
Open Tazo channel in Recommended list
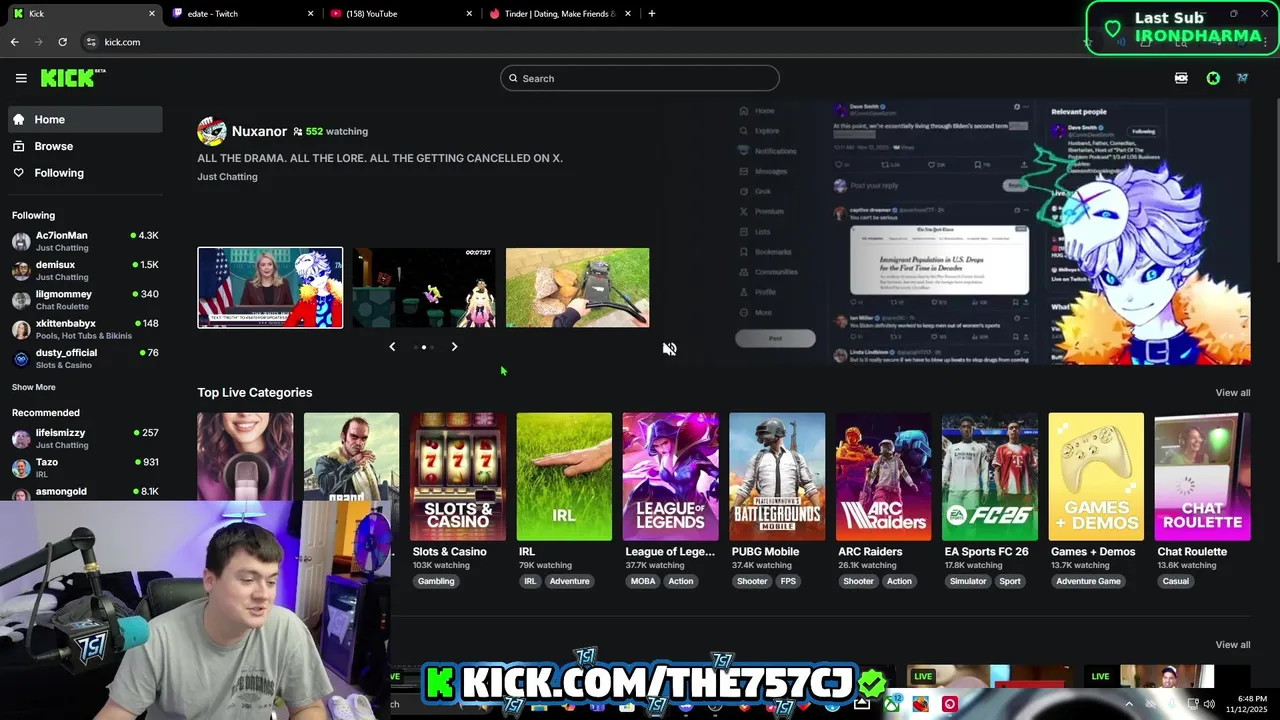[x=85, y=467]
